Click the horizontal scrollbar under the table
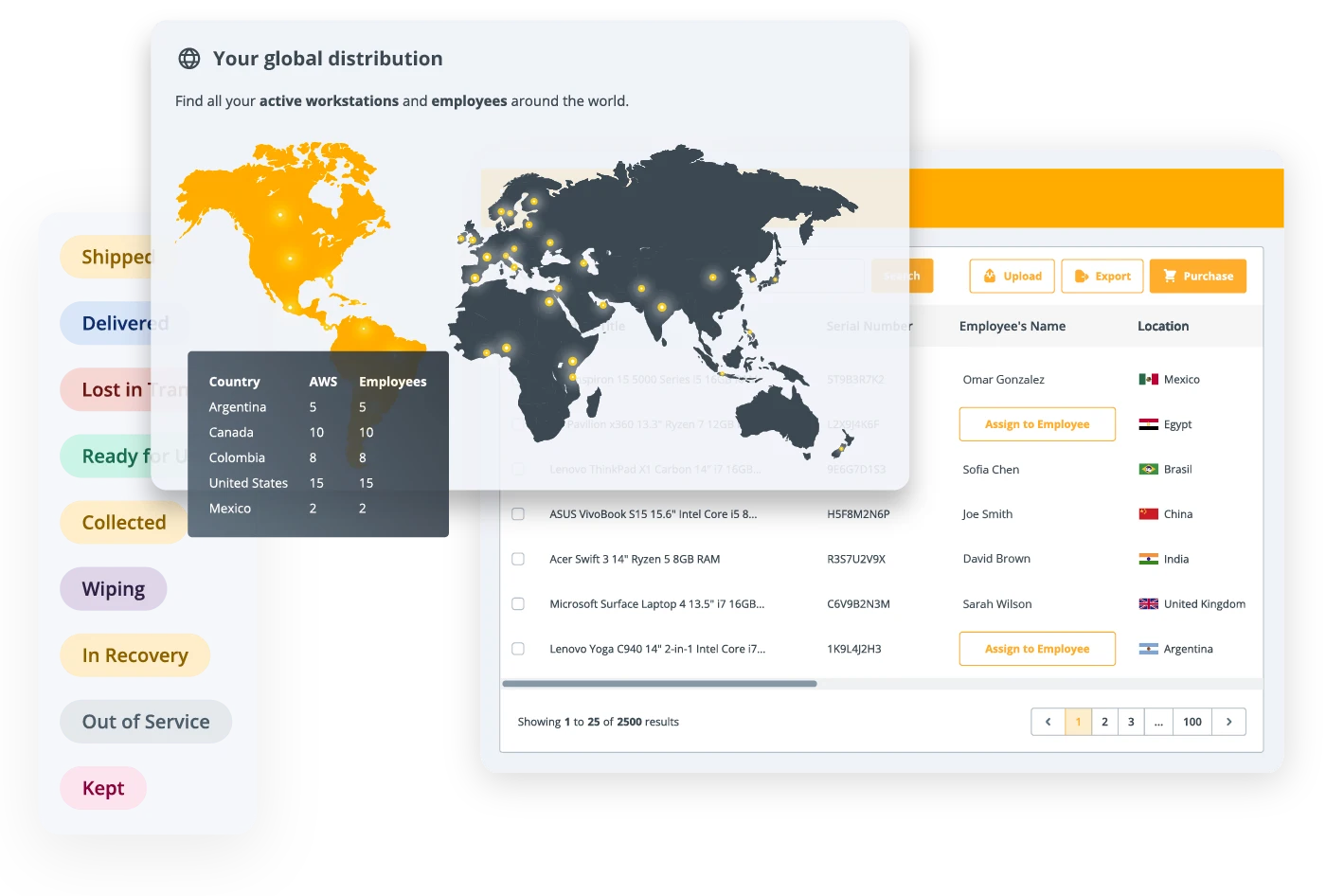 (x=659, y=683)
